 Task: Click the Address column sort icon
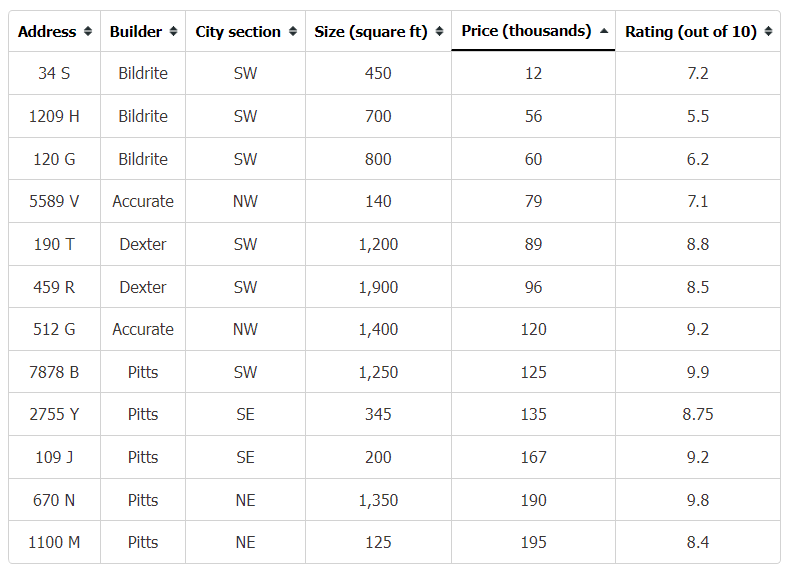point(88,31)
